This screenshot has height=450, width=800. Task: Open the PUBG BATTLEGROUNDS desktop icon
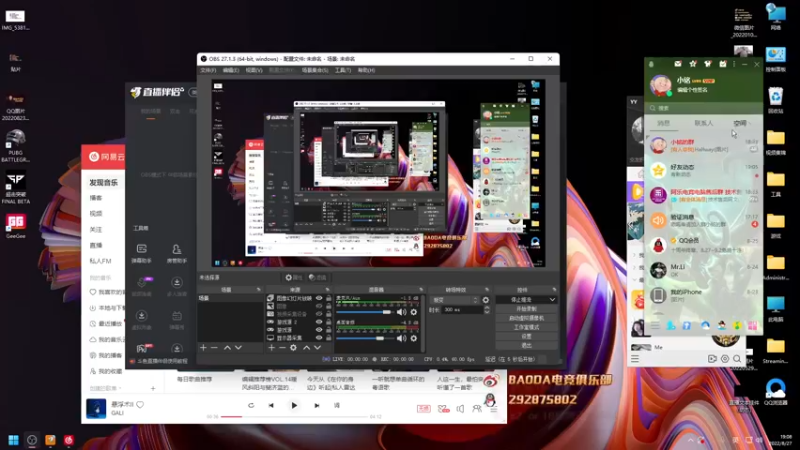pos(15,146)
